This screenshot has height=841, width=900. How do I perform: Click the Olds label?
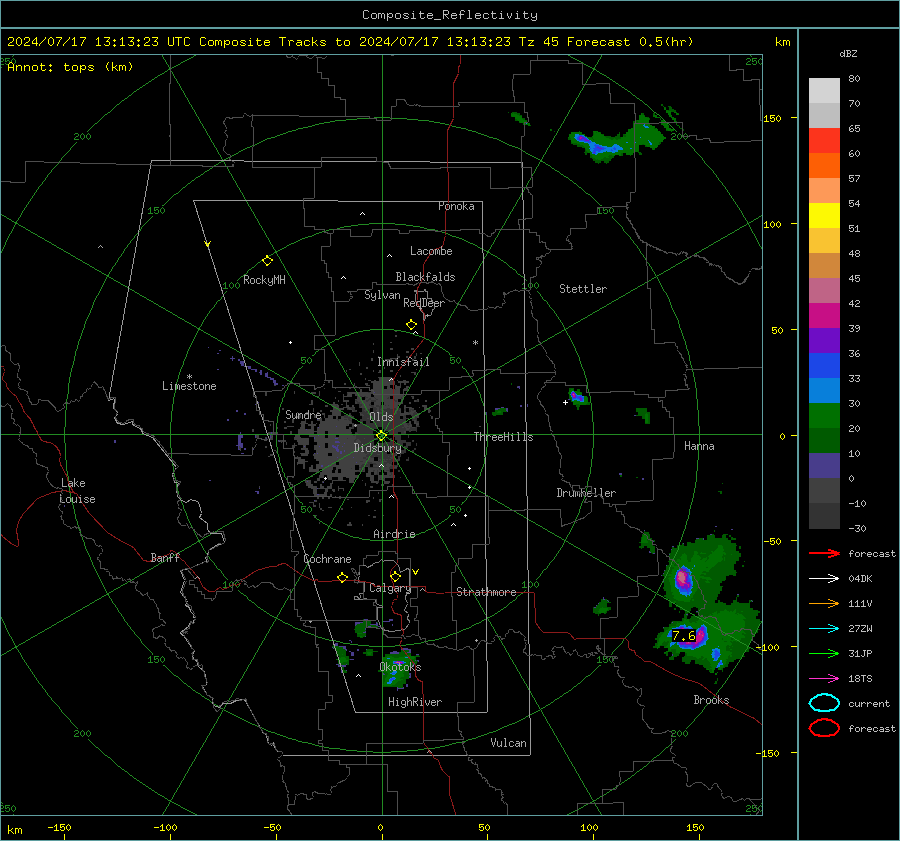381,417
